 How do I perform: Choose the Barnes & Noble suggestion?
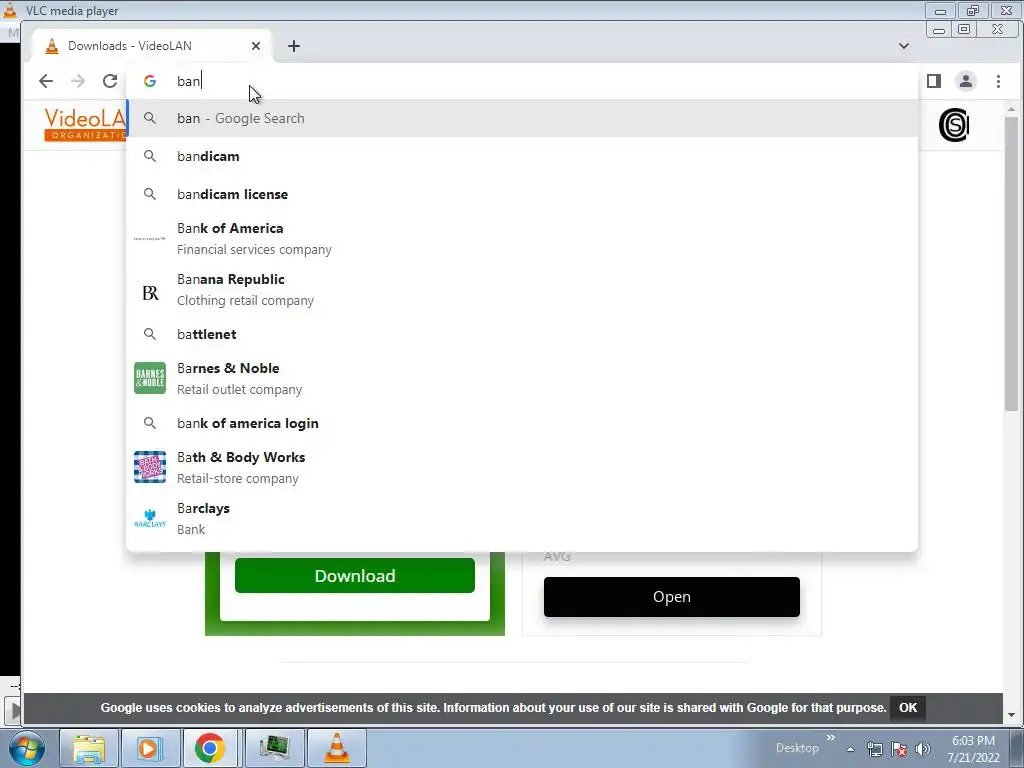522,378
